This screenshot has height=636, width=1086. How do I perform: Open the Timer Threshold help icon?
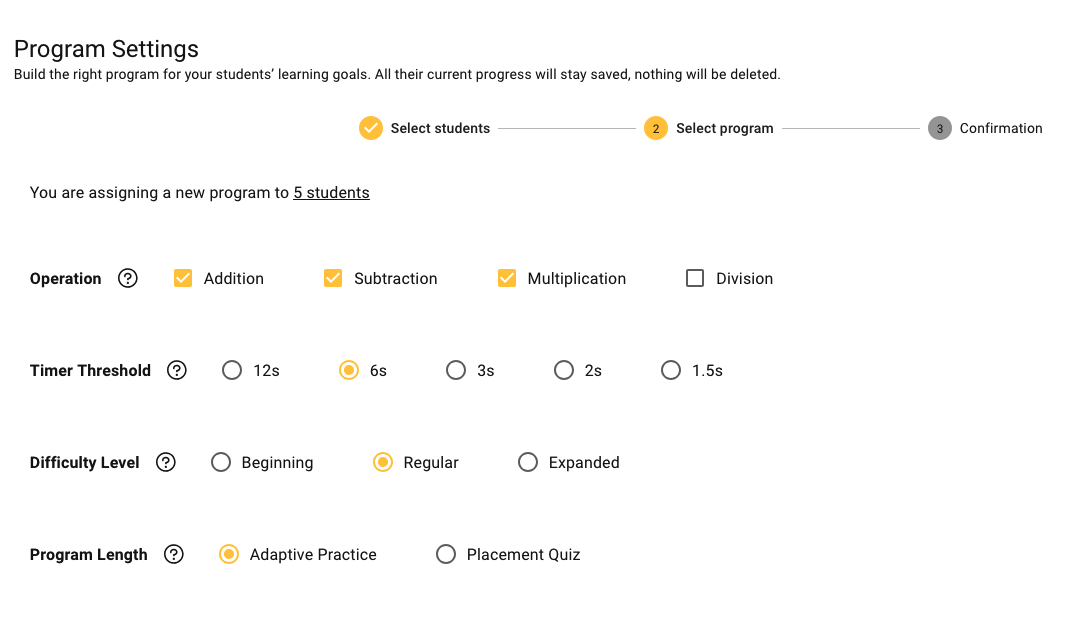pyautogui.click(x=177, y=371)
